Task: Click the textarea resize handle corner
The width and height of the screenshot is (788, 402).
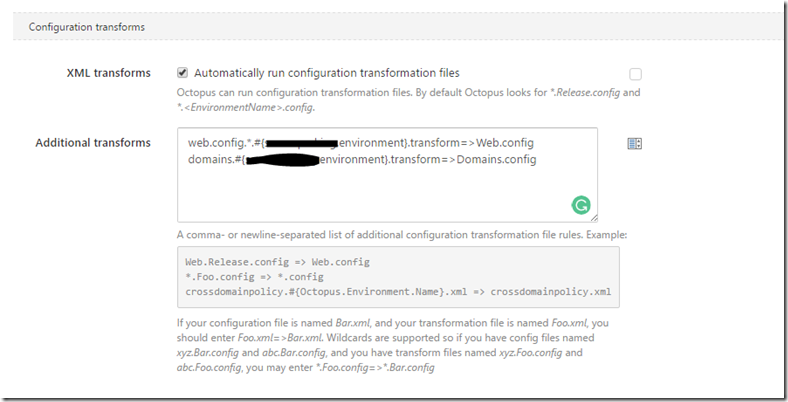Action: [594, 218]
